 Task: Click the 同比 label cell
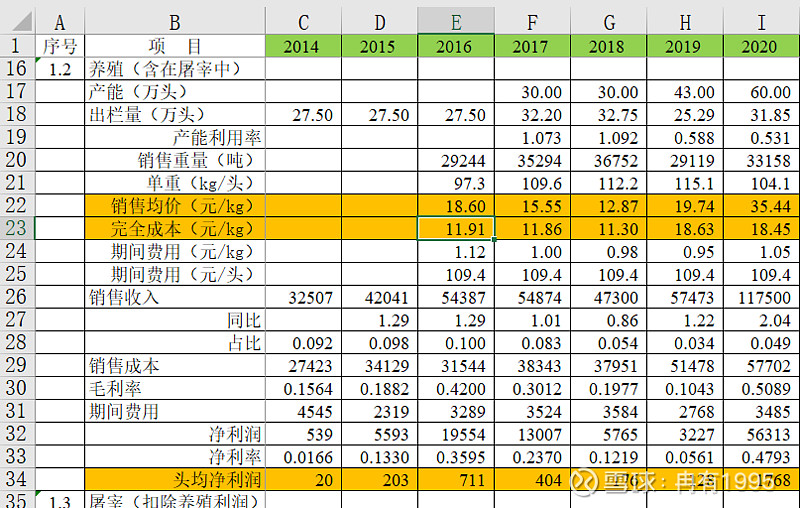point(175,320)
